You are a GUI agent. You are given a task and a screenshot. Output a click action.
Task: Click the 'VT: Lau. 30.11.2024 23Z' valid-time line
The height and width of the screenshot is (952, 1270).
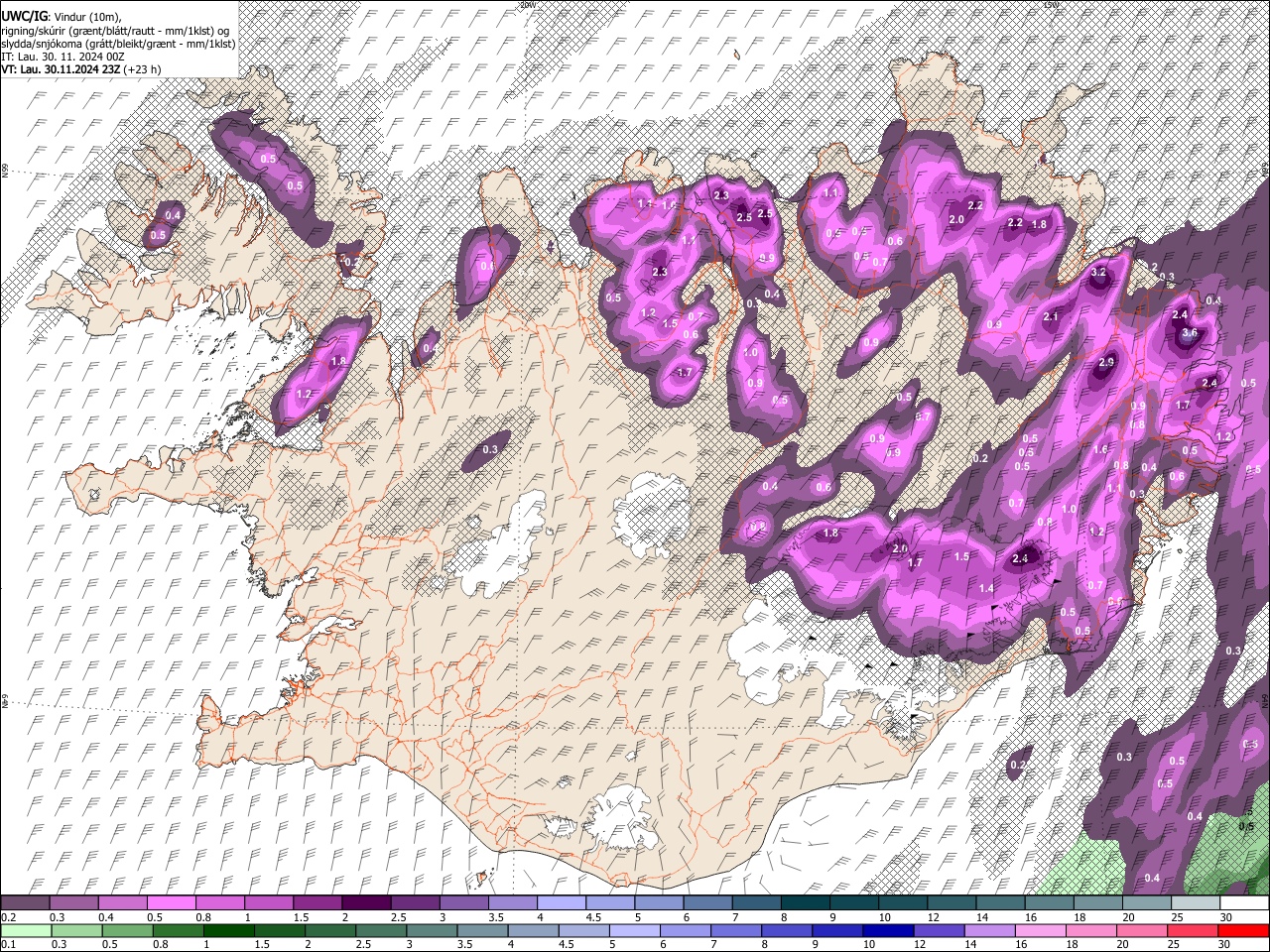tap(80, 69)
